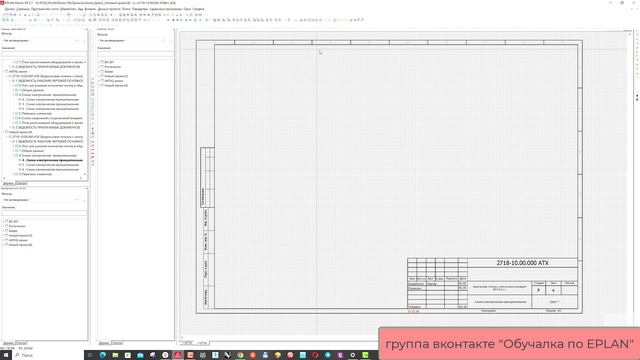This screenshot has width=640, height=360.
Task: Open the Данные проекта menu
Action: (x=109, y=9)
